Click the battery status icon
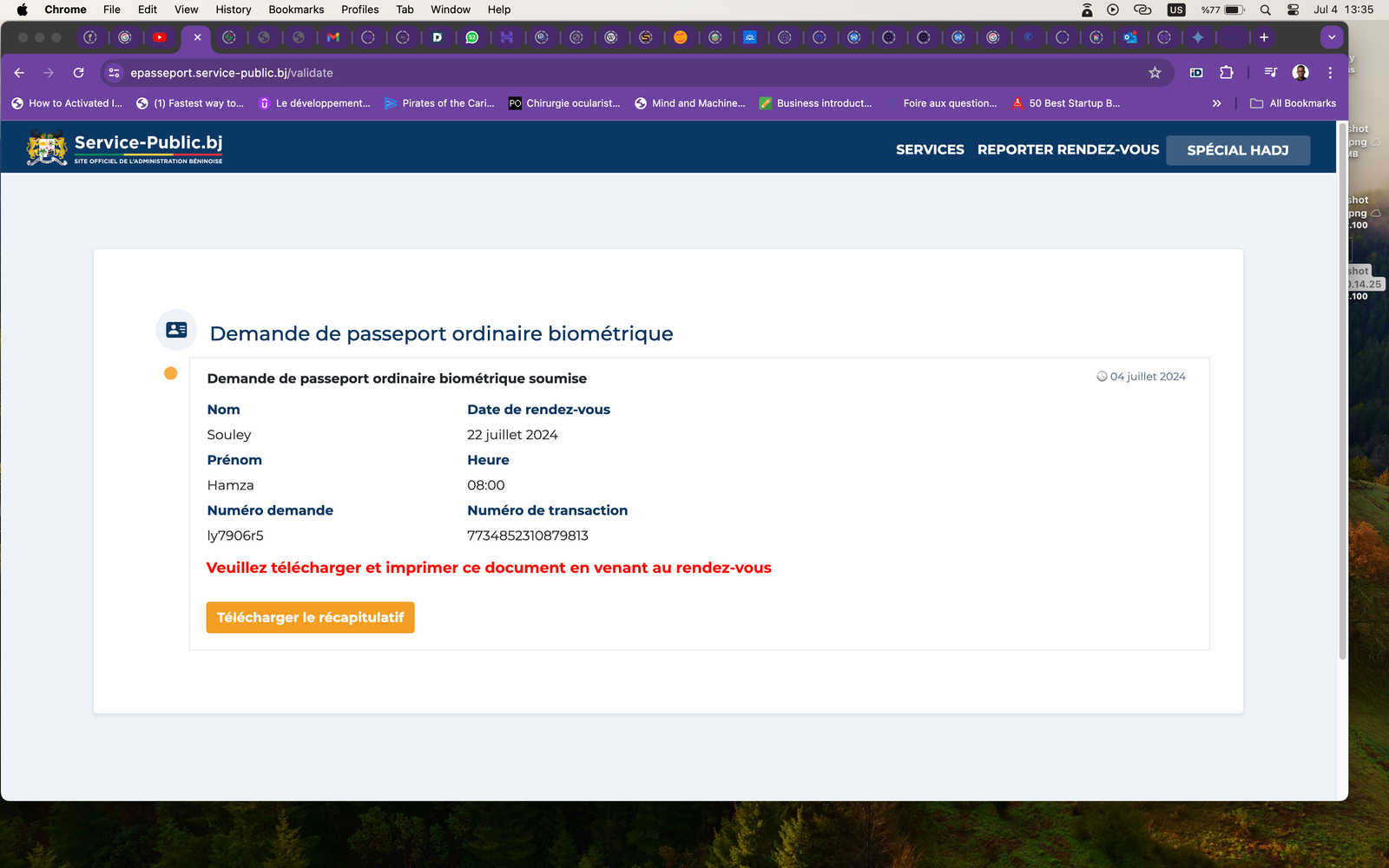Viewport: 1389px width, 868px height. (1234, 10)
